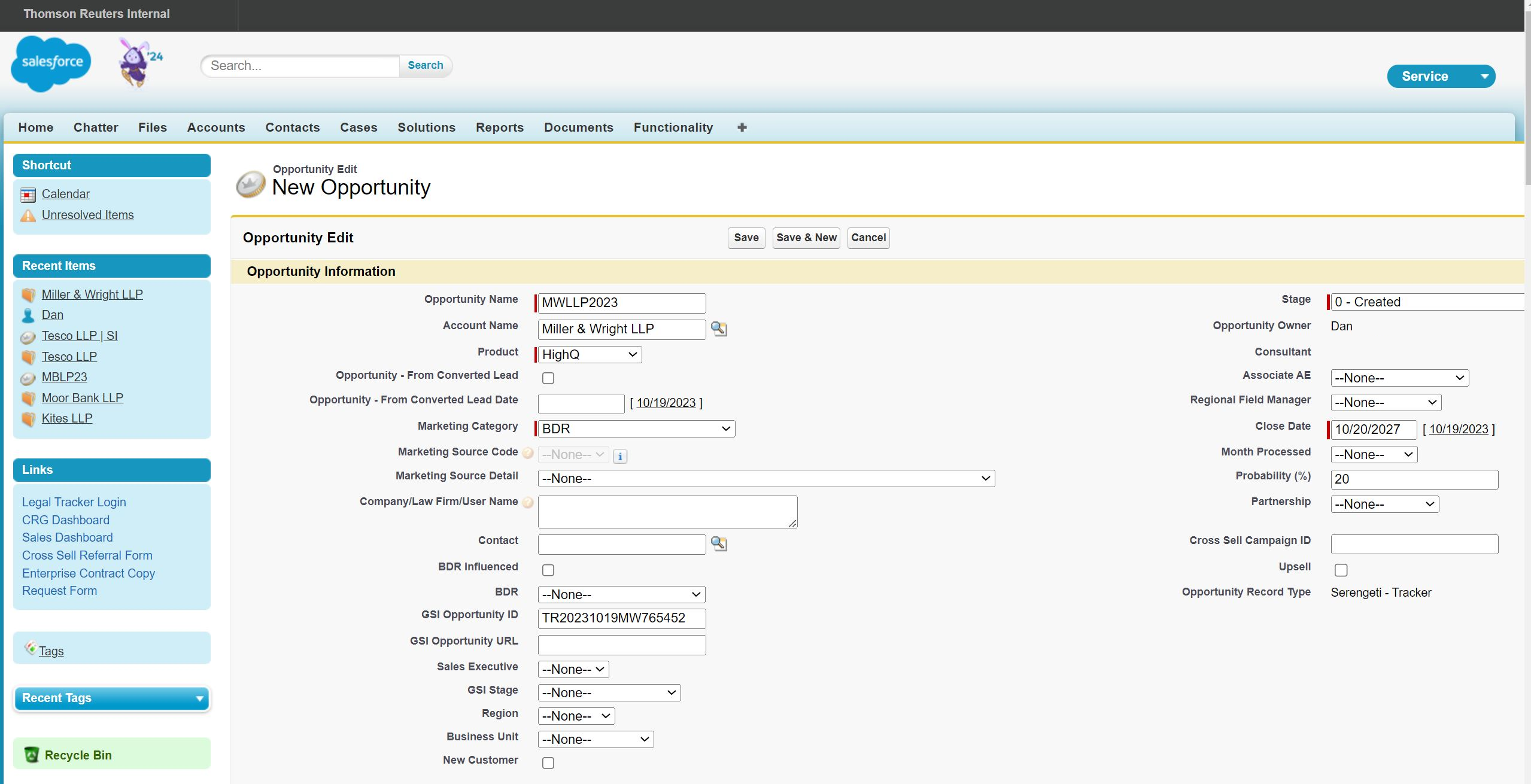The image size is (1531, 784).
Task: Open the Marketing Category dropdown
Action: (637, 429)
